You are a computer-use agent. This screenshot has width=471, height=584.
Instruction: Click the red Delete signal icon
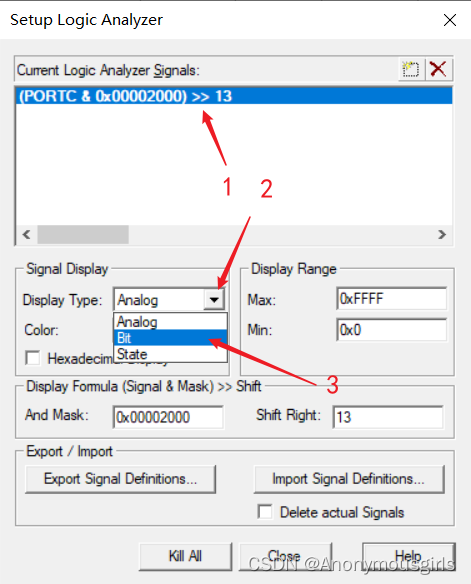[438, 69]
